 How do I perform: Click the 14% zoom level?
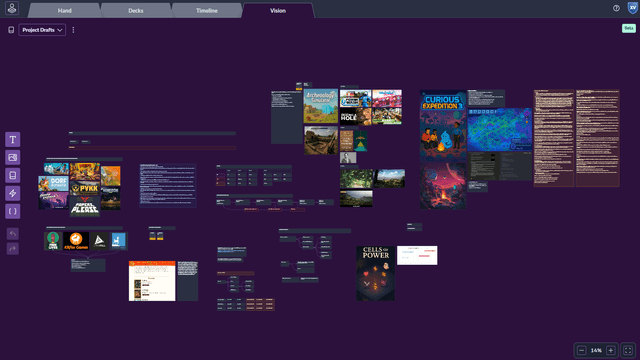[x=596, y=350]
